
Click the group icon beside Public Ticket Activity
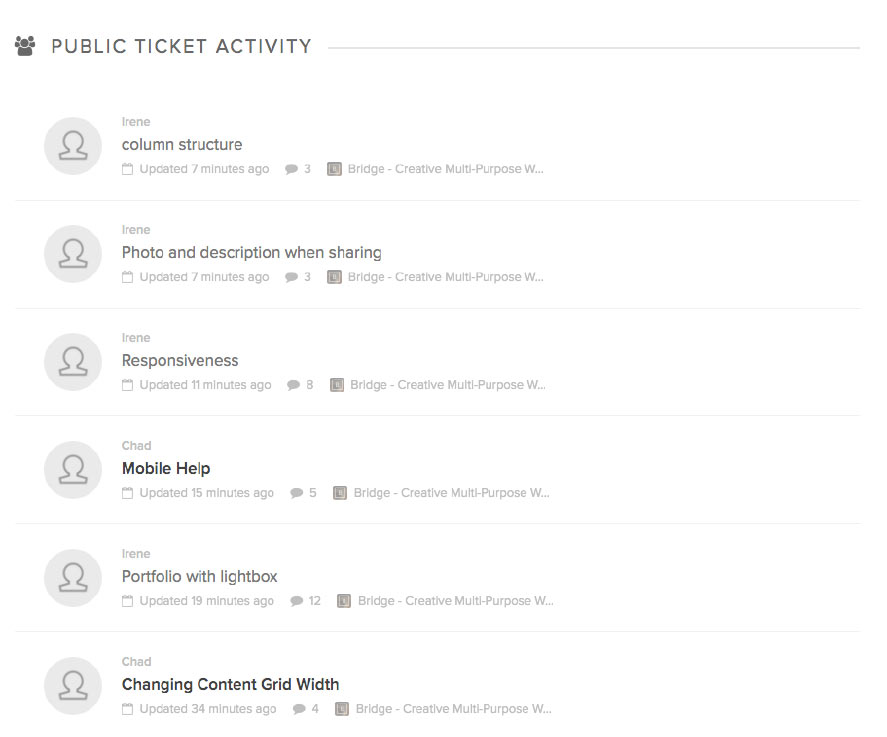point(25,46)
